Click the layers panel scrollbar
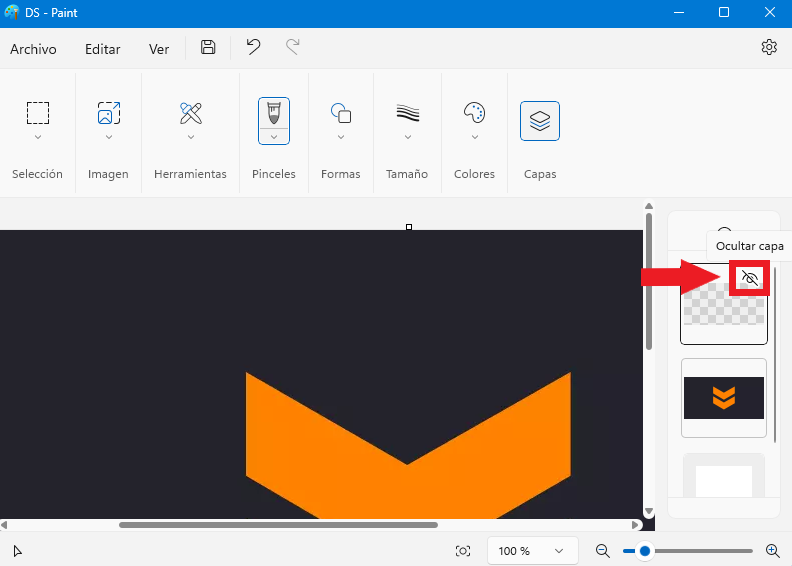Screen dimensions: 792x566 pyautogui.click(x=775, y=355)
